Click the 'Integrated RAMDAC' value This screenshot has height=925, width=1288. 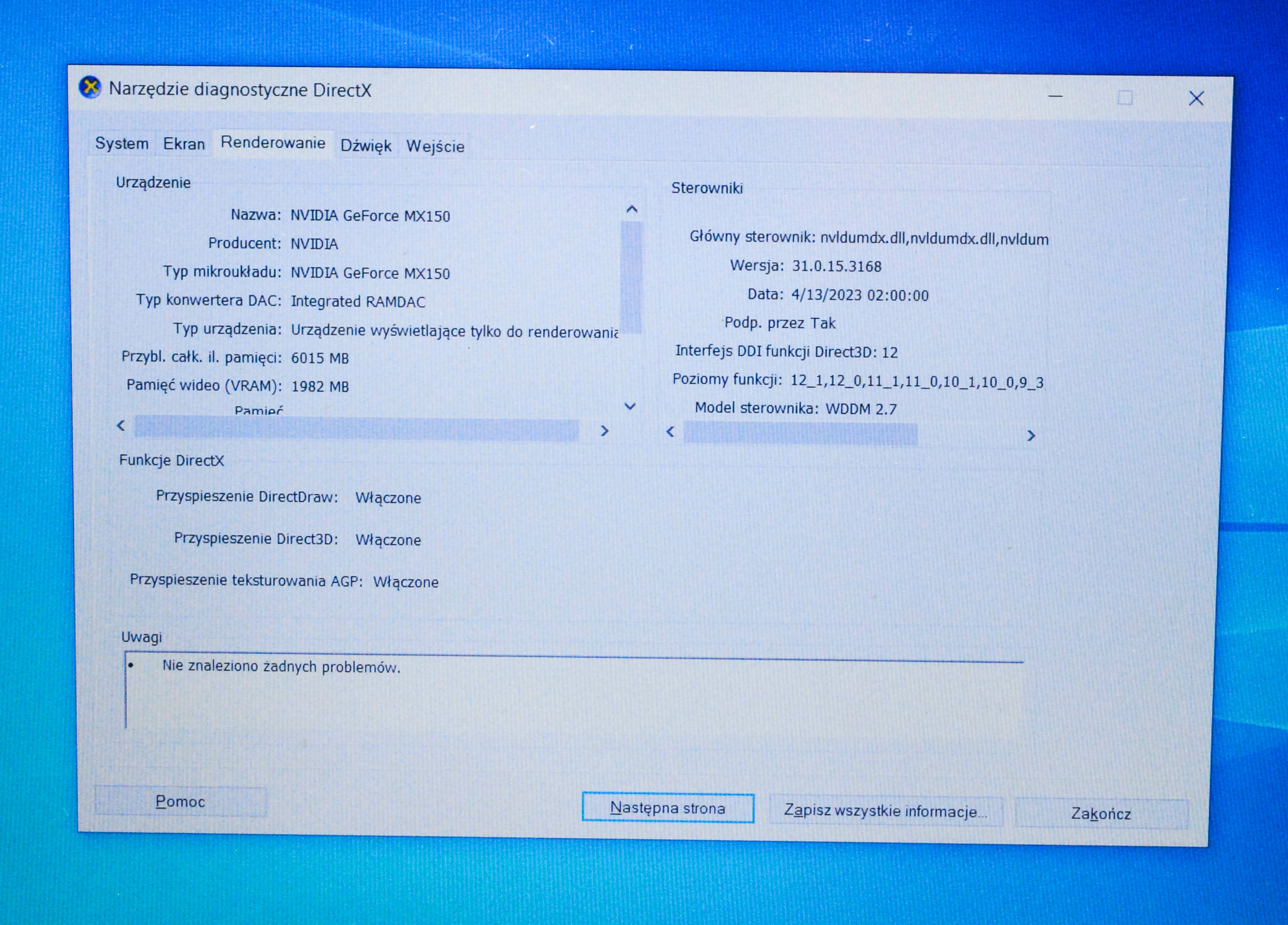coord(358,302)
